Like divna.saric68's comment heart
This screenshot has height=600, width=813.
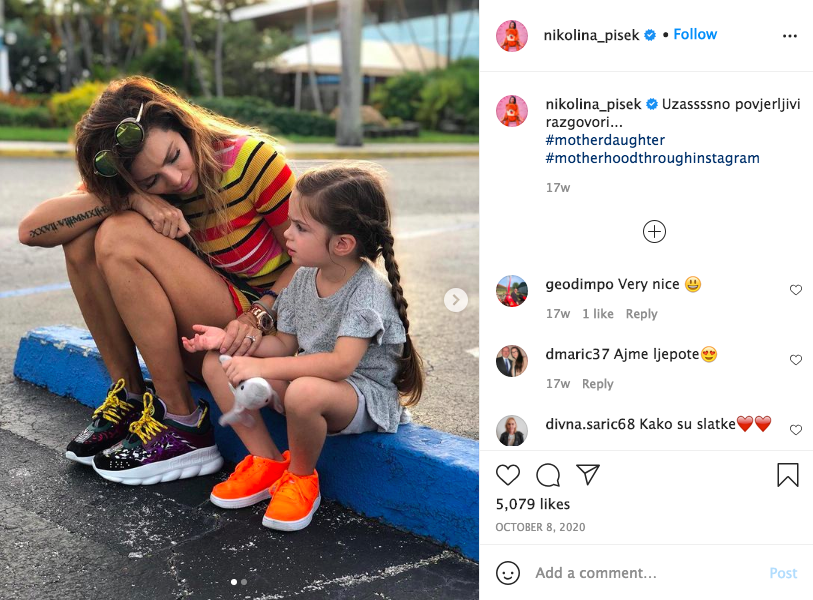796,429
